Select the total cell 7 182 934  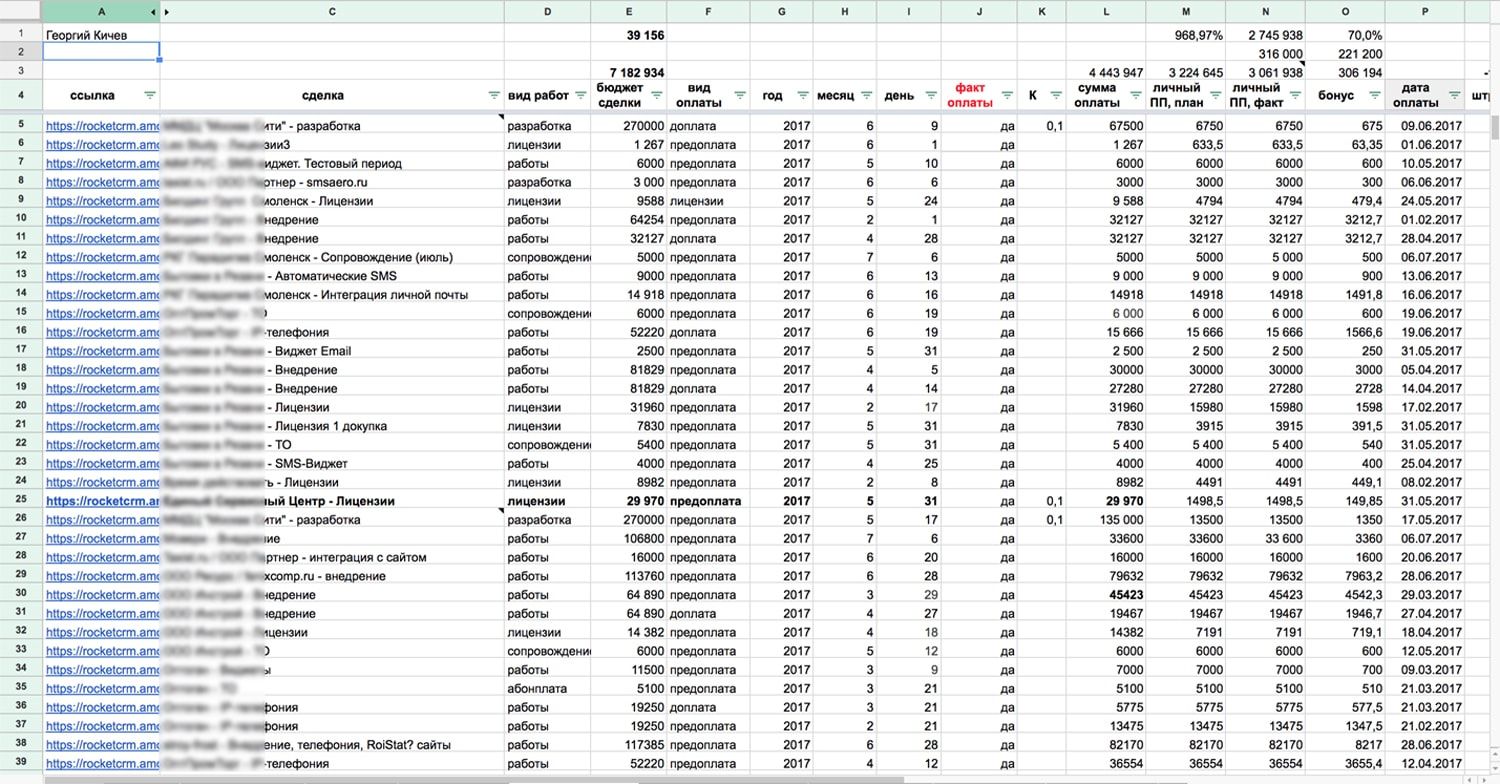pyautogui.click(x=628, y=73)
